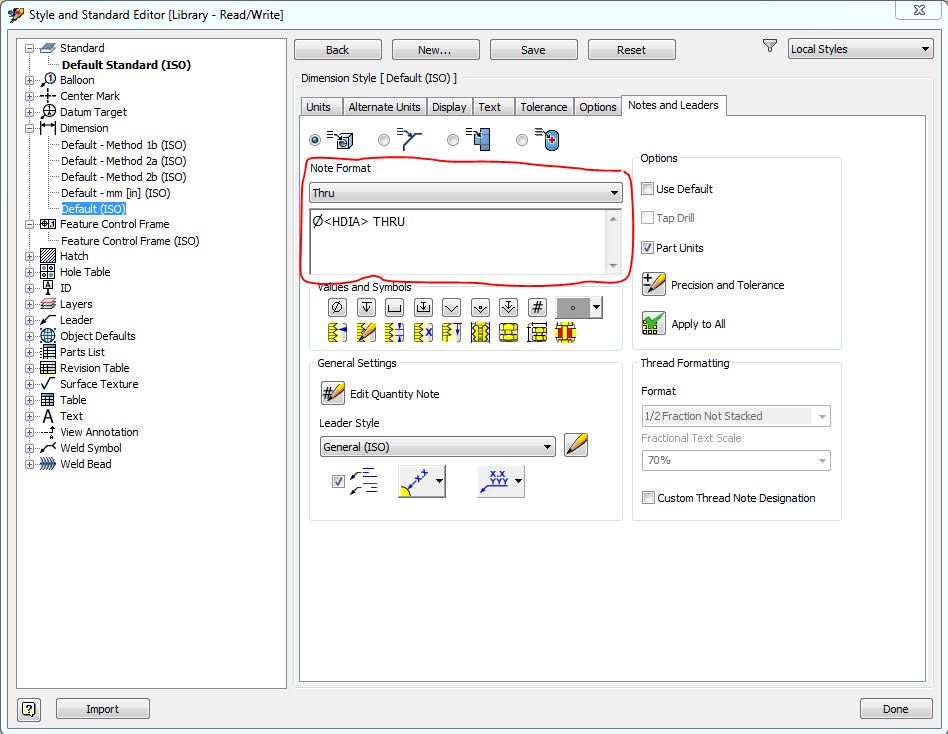Open the leader style pencil editor
Image resolution: width=948 pixels, height=734 pixels.
(x=578, y=445)
